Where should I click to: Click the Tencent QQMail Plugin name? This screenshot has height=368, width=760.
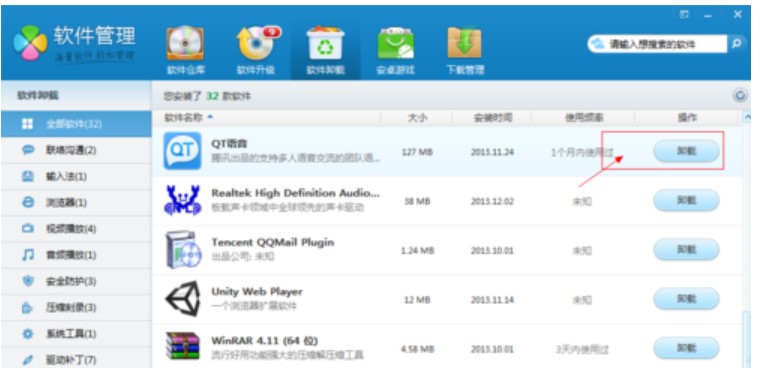pyautogui.click(x=273, y=242)
